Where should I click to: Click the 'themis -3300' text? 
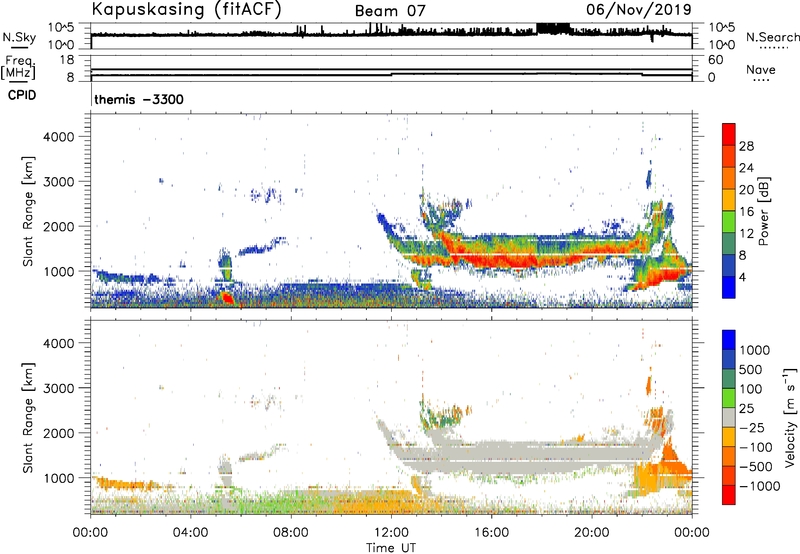[x=139, y=99]
